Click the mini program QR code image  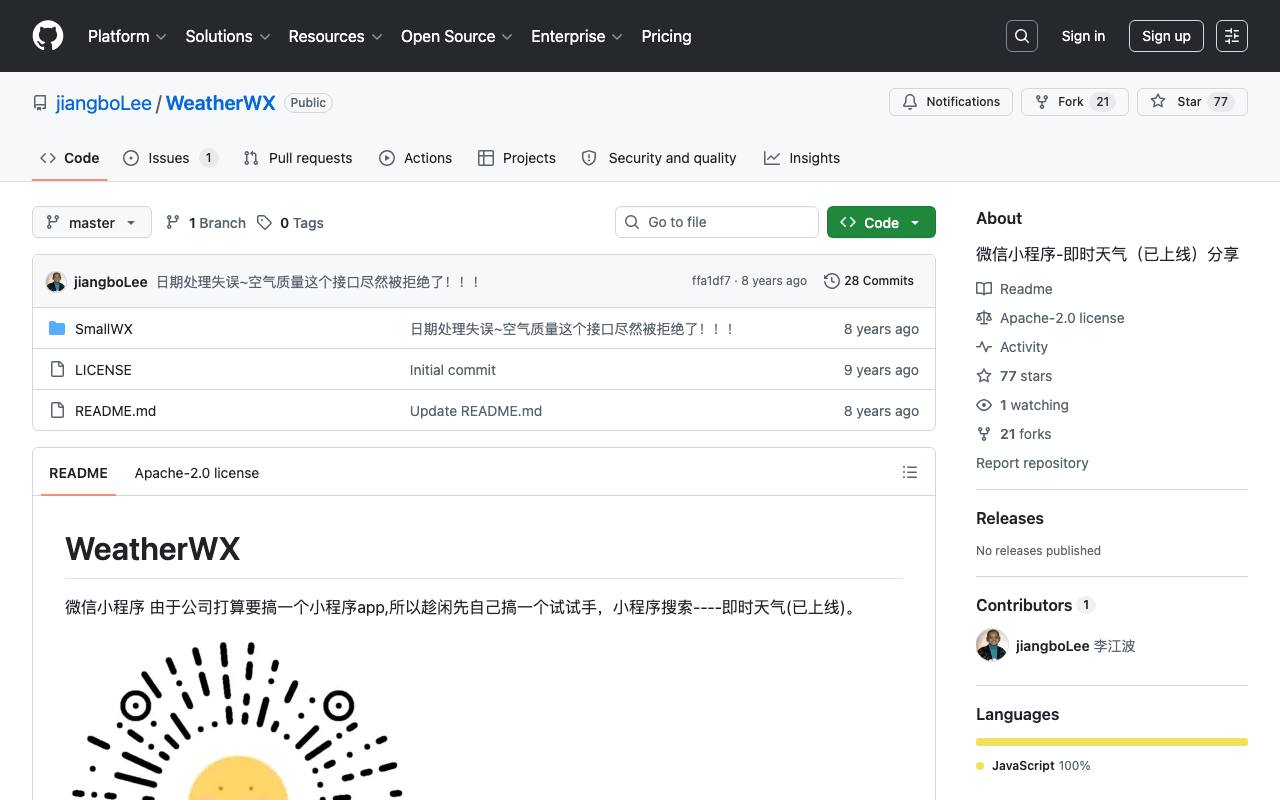pyautogui.click(x=237, y=720)
